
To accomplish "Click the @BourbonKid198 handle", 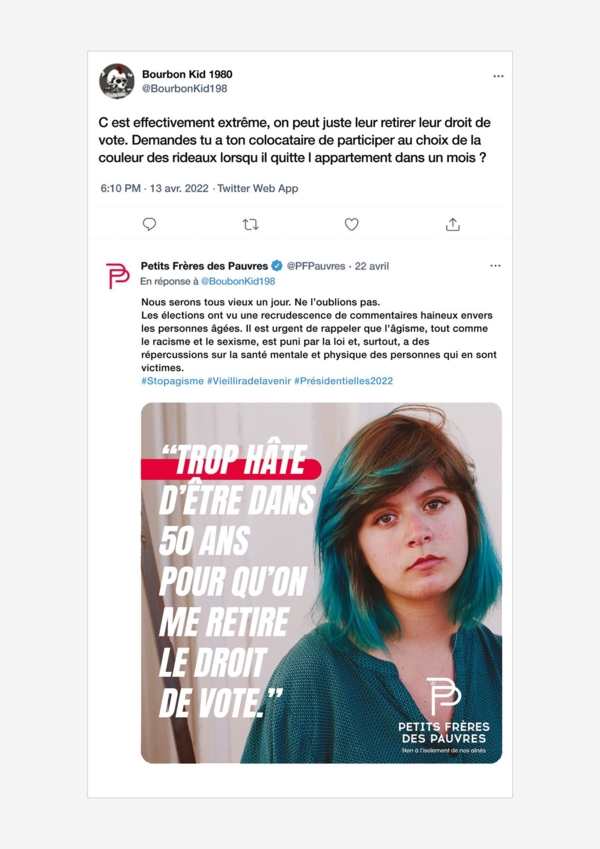I will [184, 88].
